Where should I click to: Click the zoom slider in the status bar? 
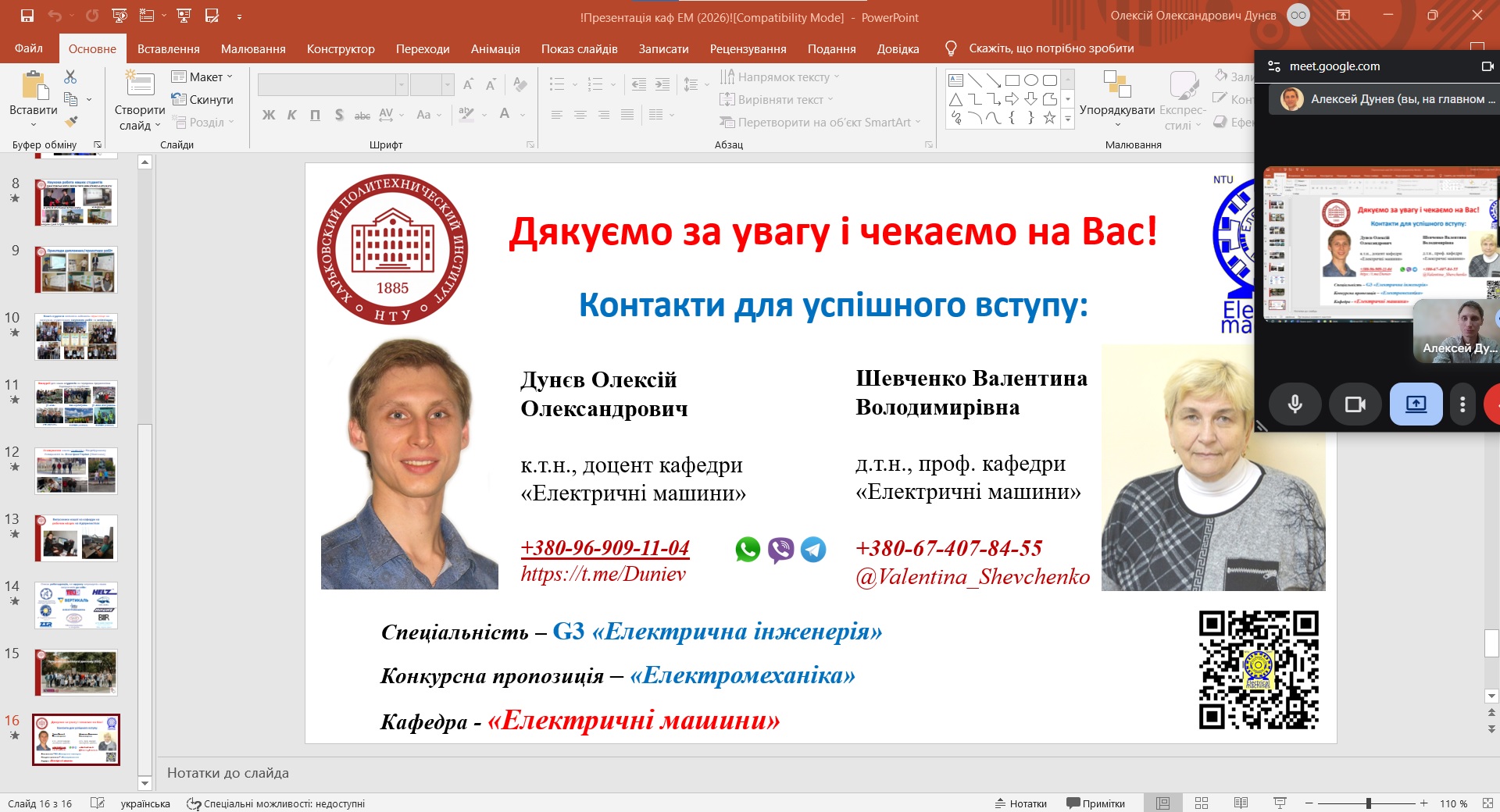(x=1369, y=803)
